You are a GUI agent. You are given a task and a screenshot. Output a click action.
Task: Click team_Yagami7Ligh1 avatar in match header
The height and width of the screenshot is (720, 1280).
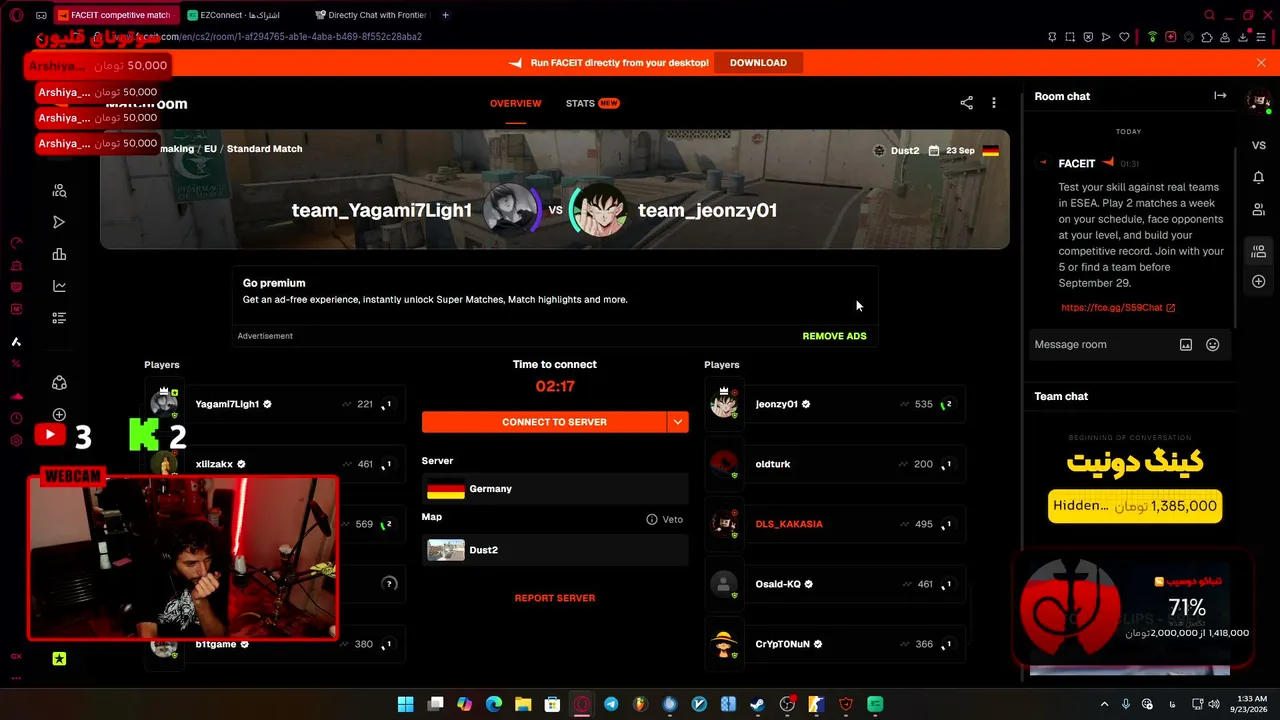click(x=511, y=210)
